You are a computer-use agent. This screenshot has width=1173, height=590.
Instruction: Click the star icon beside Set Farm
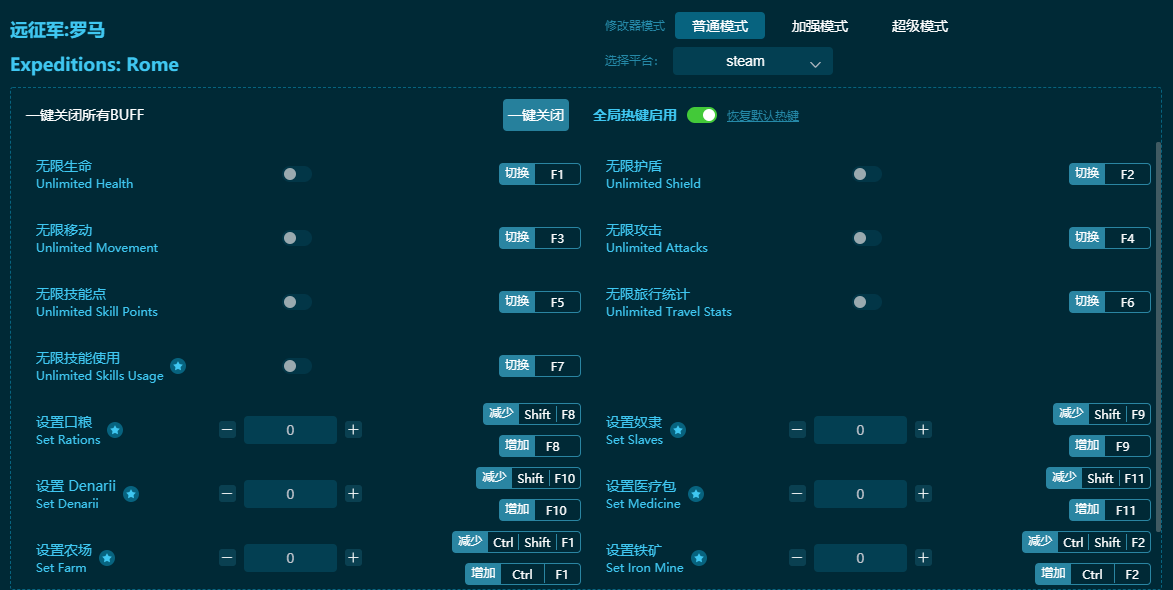click(x=107, y=558)
